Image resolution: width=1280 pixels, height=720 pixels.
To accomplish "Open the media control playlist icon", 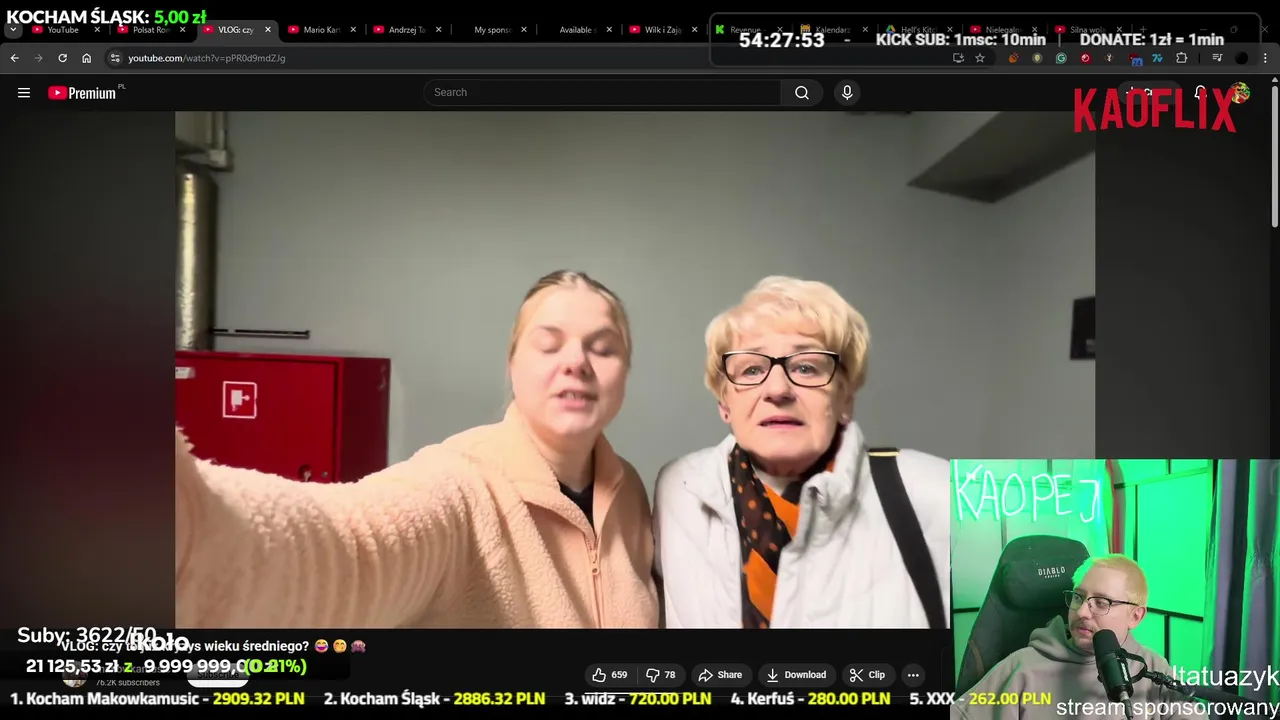I will tap(1217, 58).
